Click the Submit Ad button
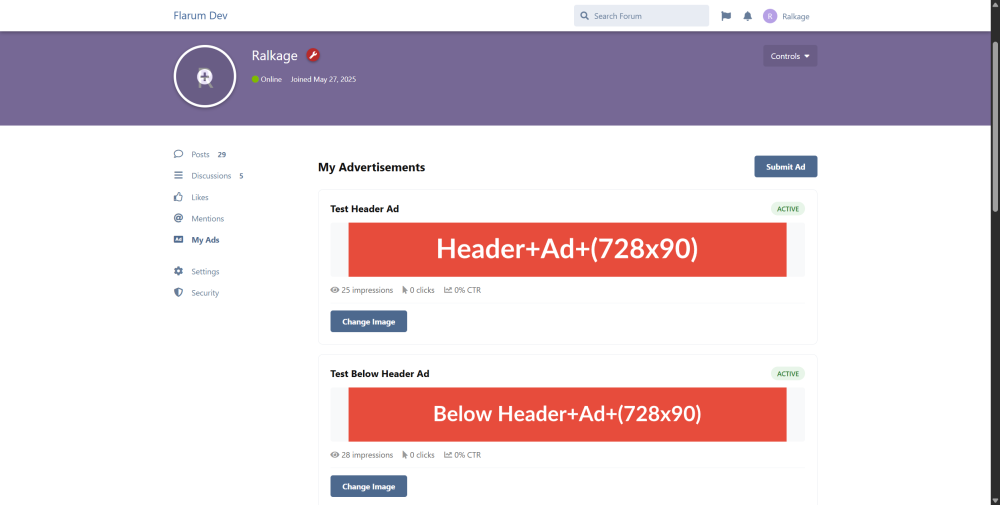The width and height of the screenshot is (1000, 505). pos(786,166)
